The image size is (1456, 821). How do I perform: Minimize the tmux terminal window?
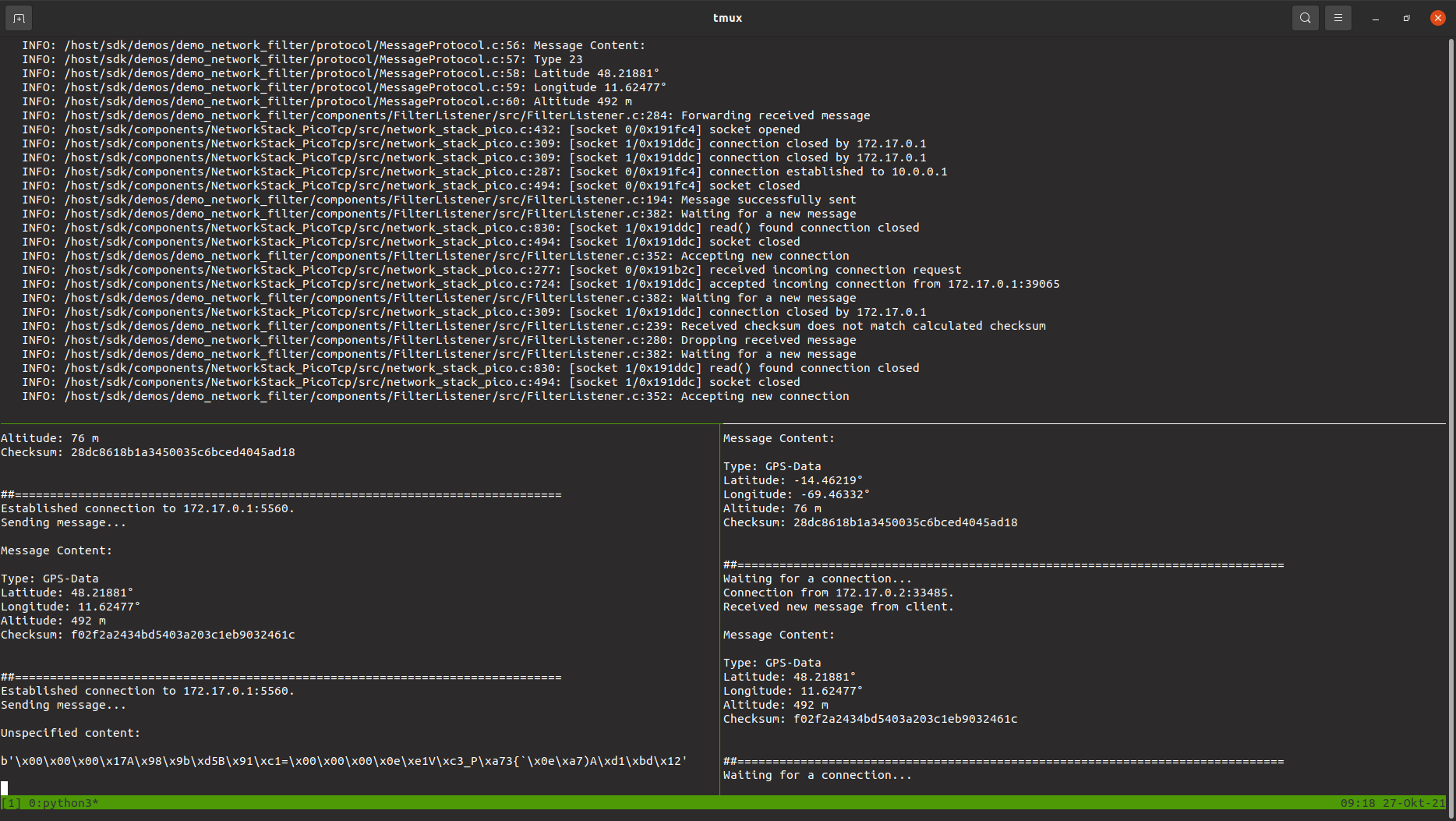click(x=1376, y=18)
